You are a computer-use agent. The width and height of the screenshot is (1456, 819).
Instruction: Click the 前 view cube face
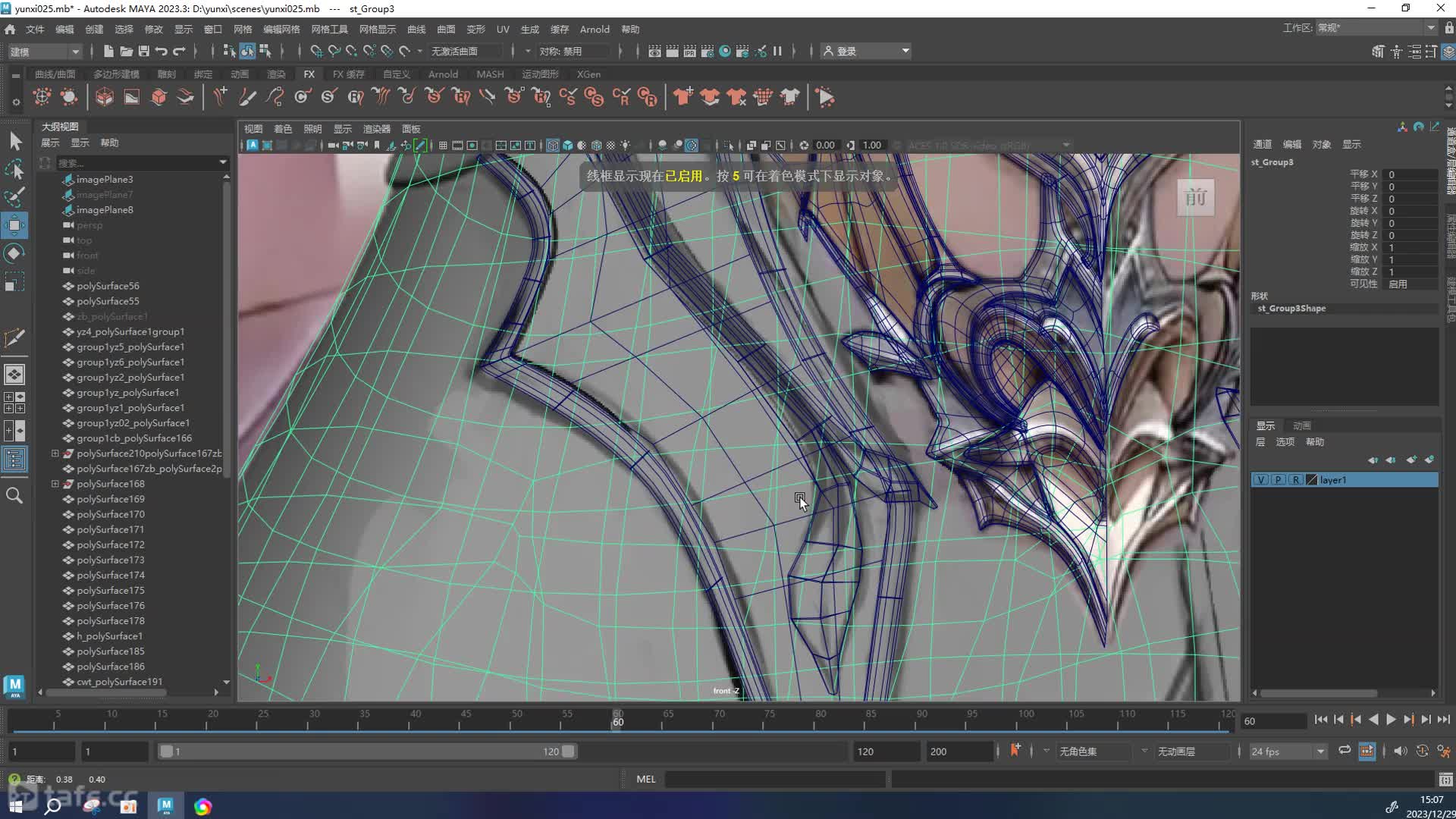[1196, 198]
